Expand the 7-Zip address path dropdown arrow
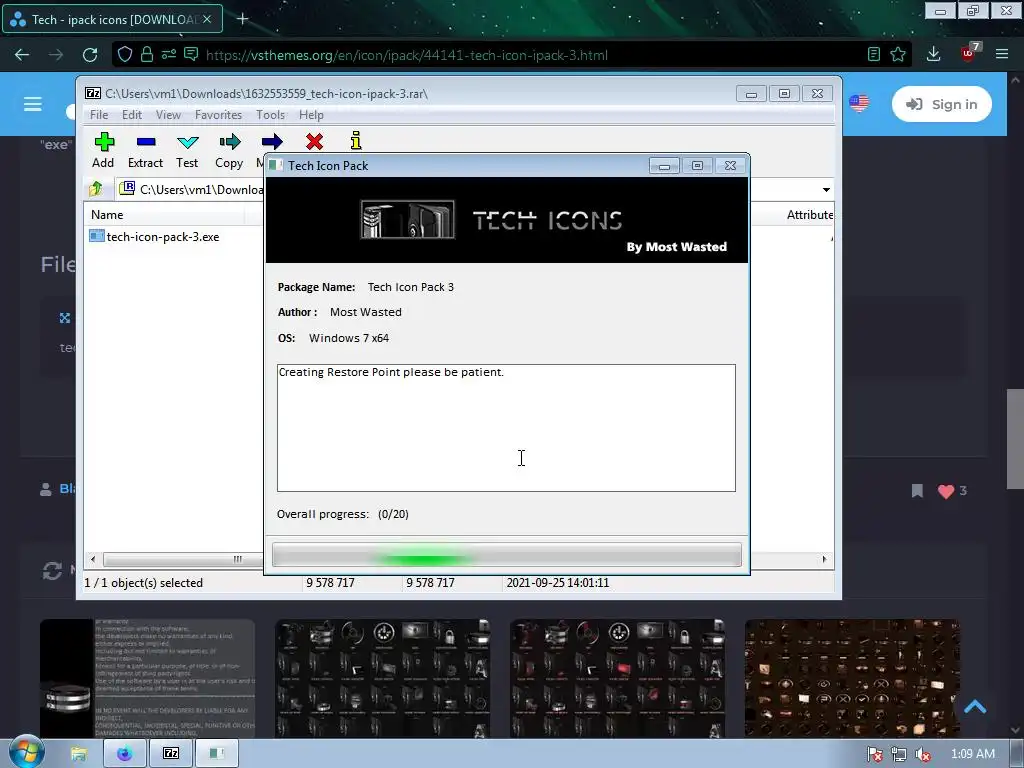The height and width of the screenshot is (768, 1024). [x=826, y=190]
